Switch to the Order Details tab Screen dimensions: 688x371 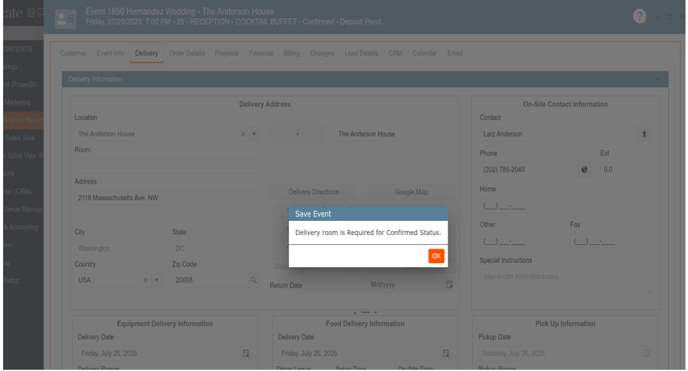187,53
